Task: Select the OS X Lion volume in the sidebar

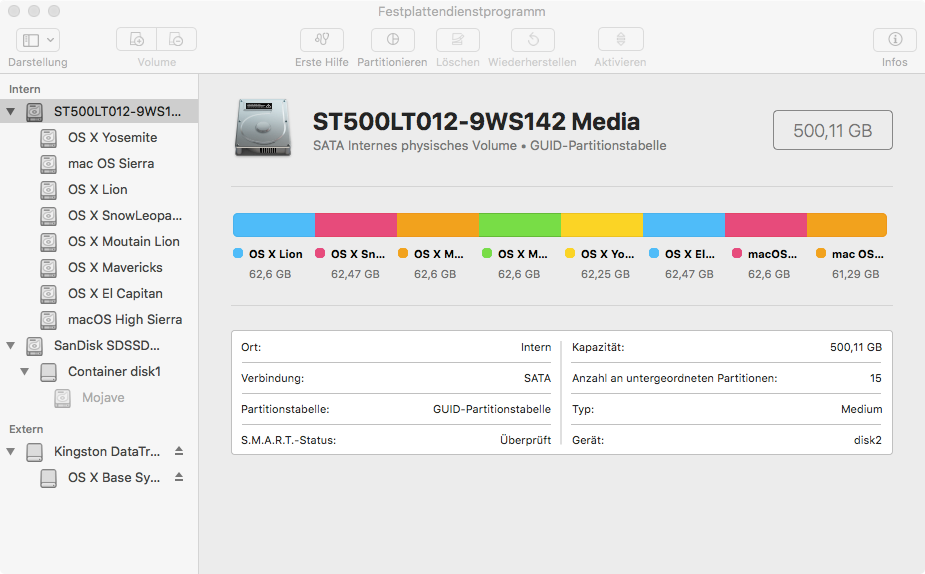Action: [x=99, y=189]
